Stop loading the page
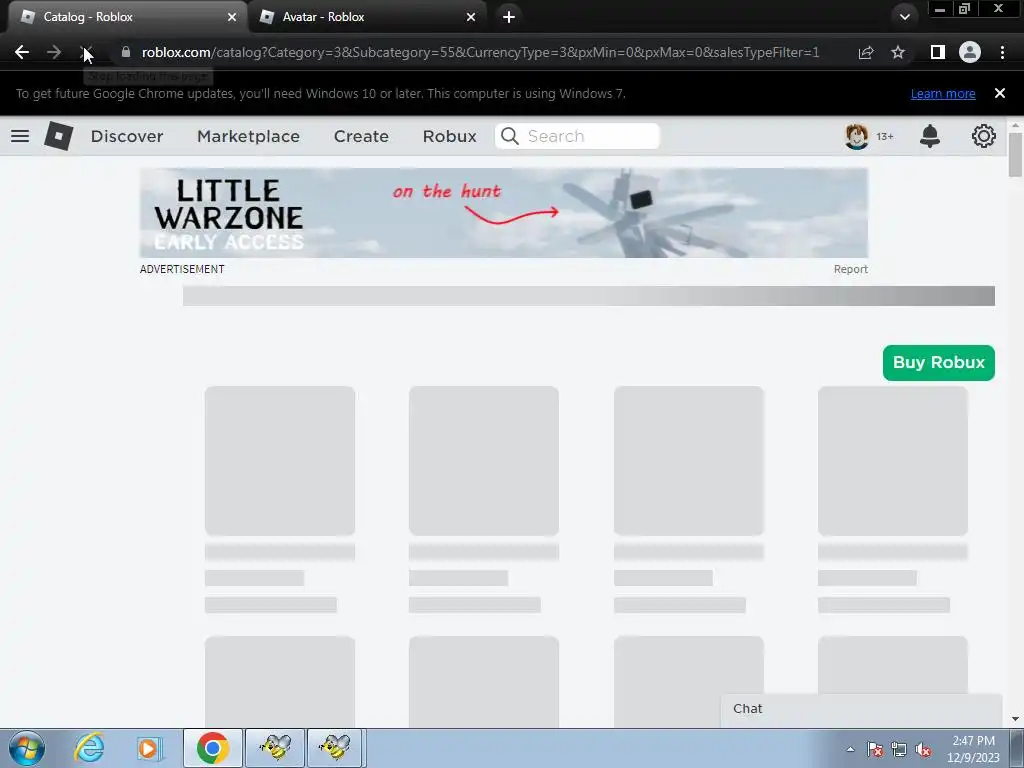The height and width of the screenshot is (768, 1024). (x=86, y=52)
